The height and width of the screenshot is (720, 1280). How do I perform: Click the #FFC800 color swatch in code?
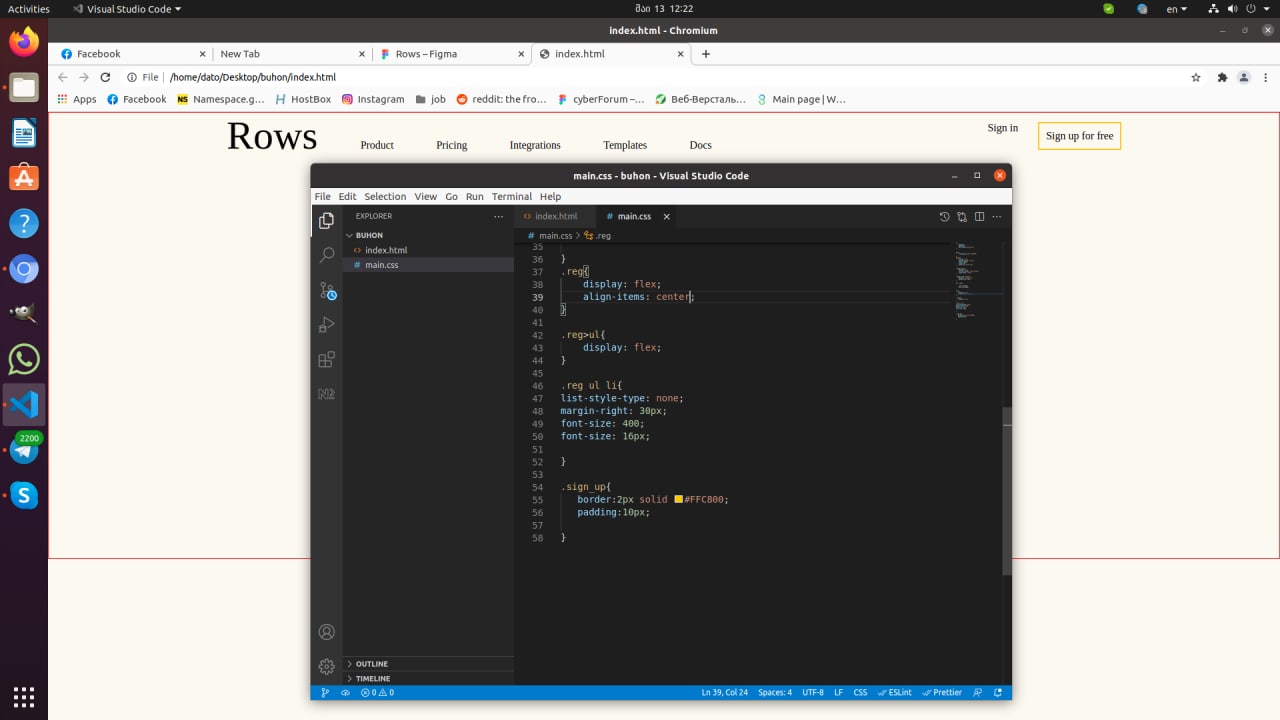(x=678, y=499)
